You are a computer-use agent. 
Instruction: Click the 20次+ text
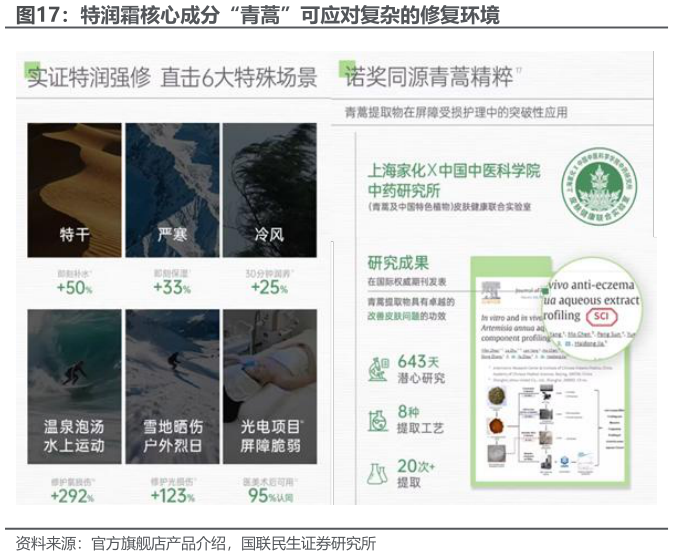coord(416,466)
